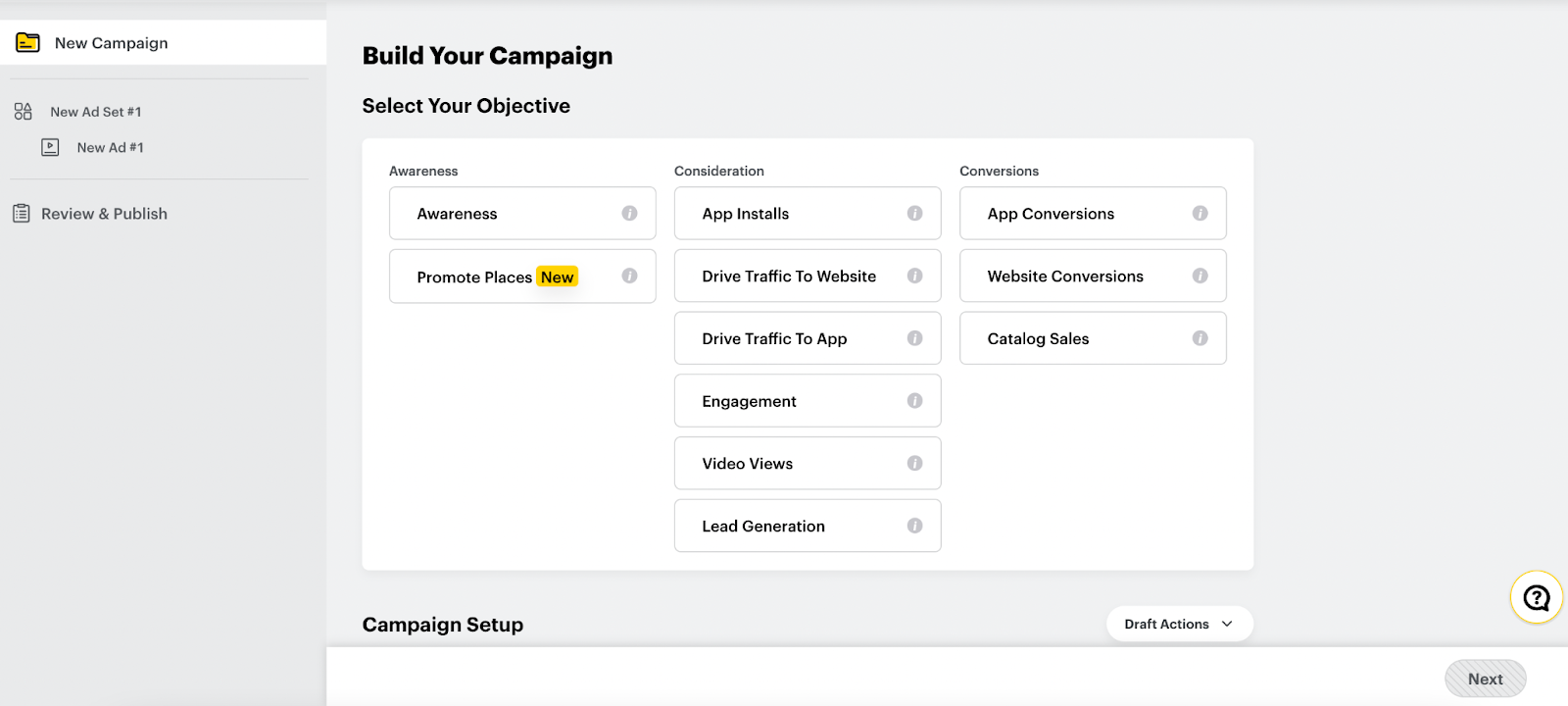Show info for Awareness objective
Viewport: 1568px width, 706px height.
coord(629,213)
